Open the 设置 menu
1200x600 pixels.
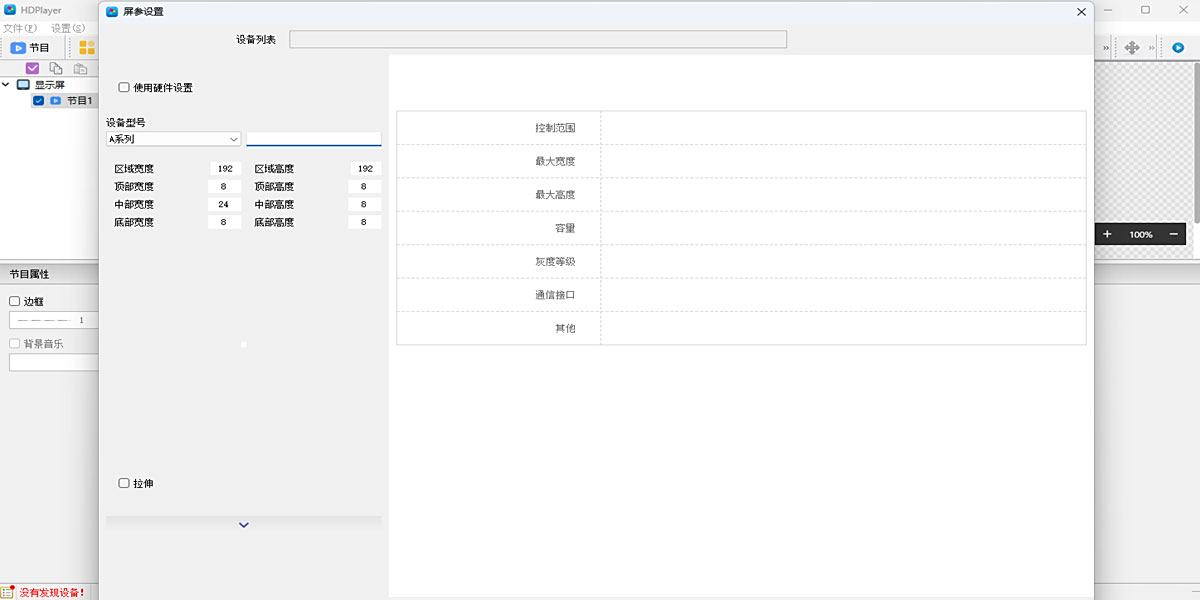pos(67,28)
